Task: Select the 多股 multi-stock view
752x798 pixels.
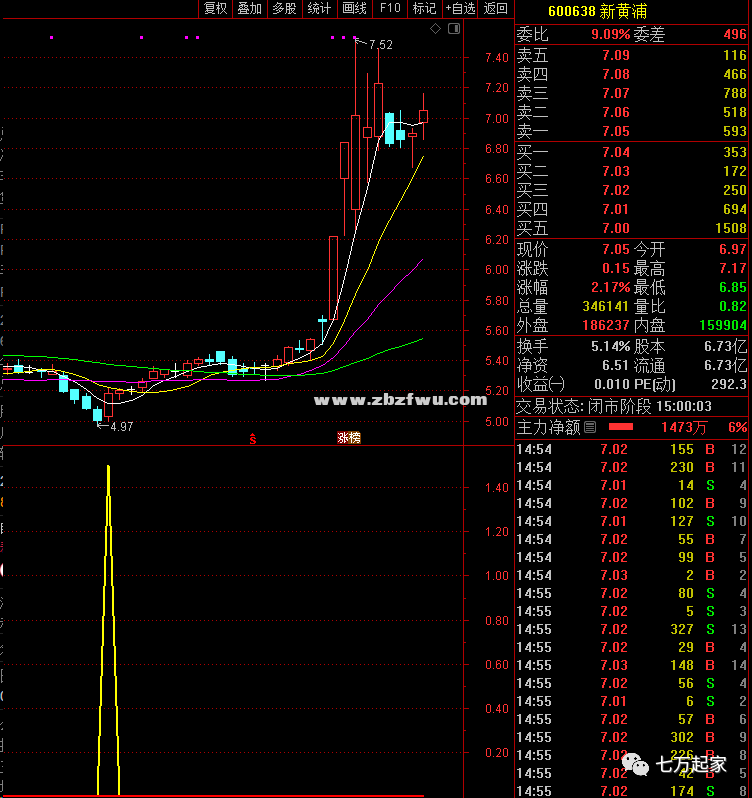Action: click(284, 9)
